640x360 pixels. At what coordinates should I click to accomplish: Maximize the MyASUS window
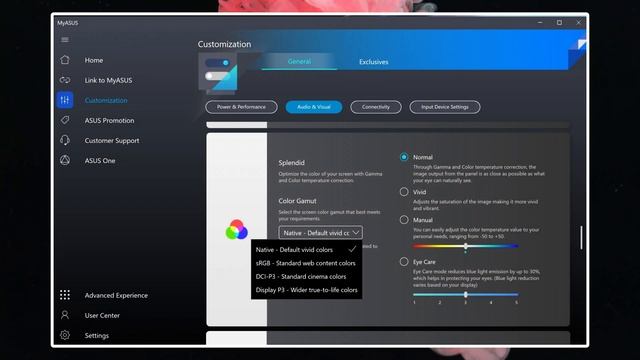pos(559,23)
